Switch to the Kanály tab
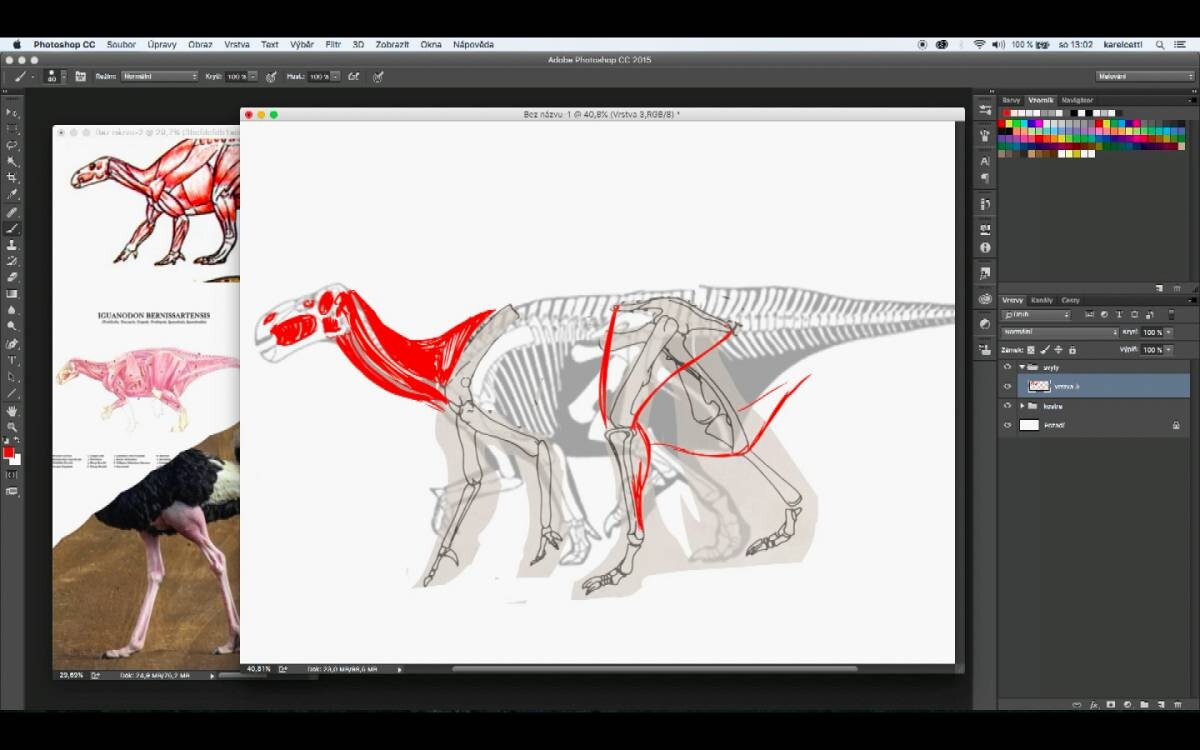The width and height of the screenshot is (1200, 750). pos(1042,300)
